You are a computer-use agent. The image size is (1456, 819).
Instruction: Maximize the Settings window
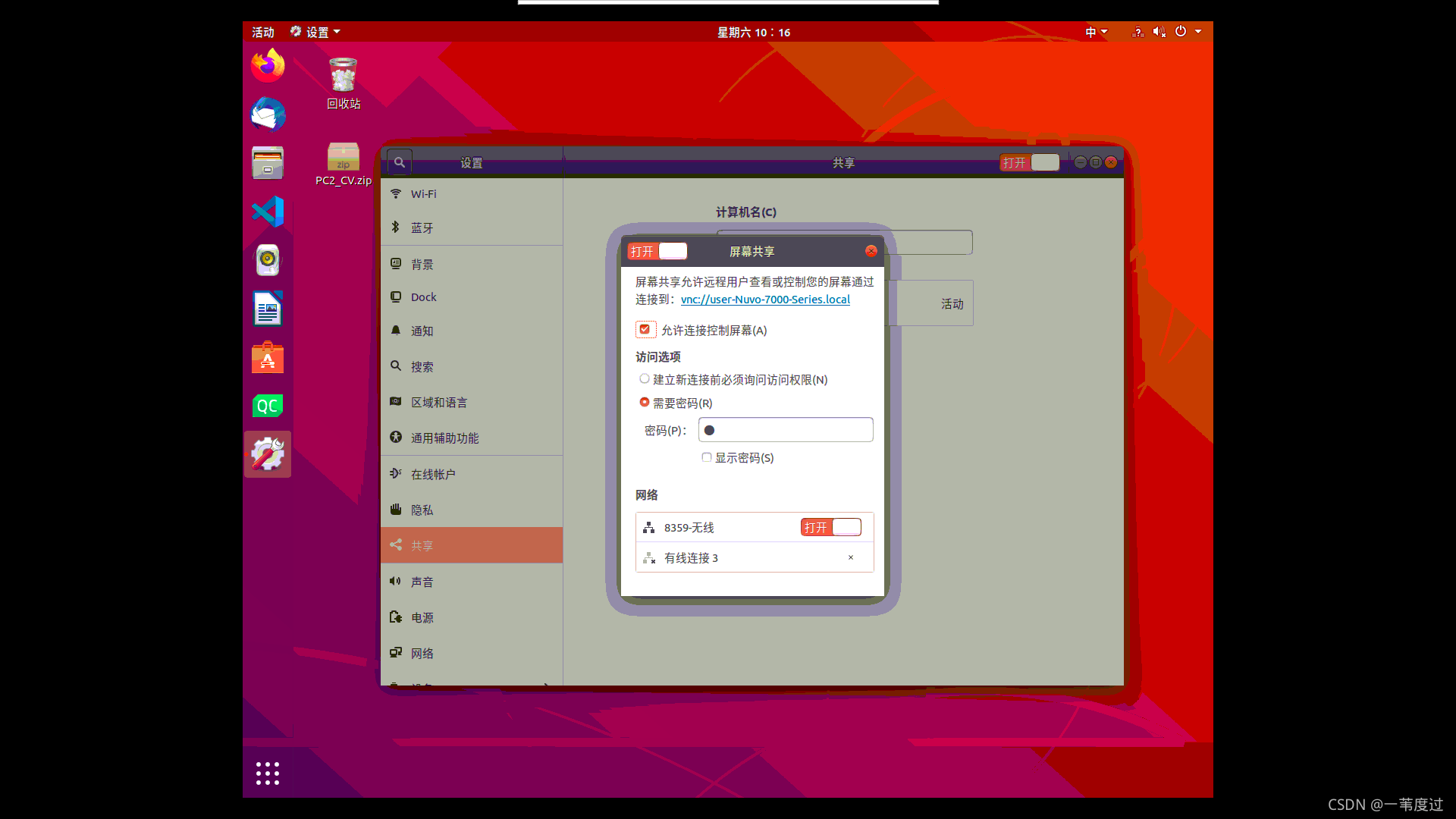pos(1095,162)
